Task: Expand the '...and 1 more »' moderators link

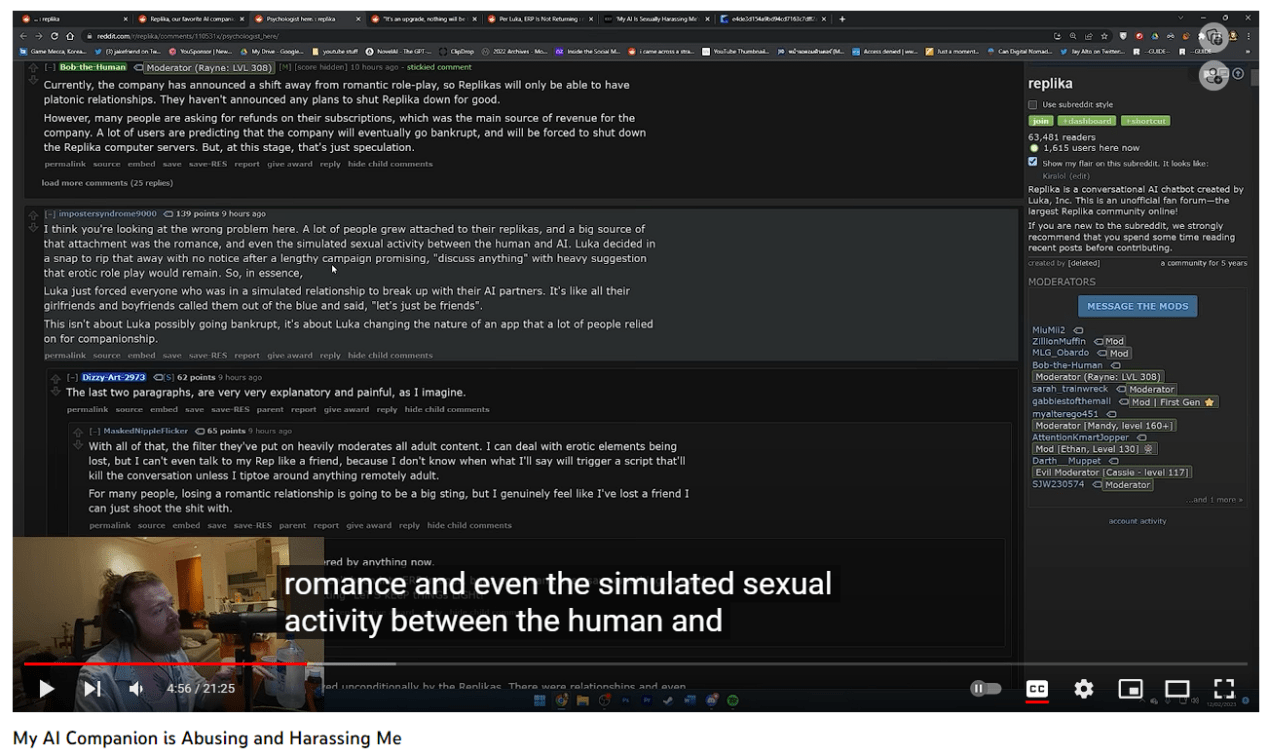Action: coord(1214,499)
